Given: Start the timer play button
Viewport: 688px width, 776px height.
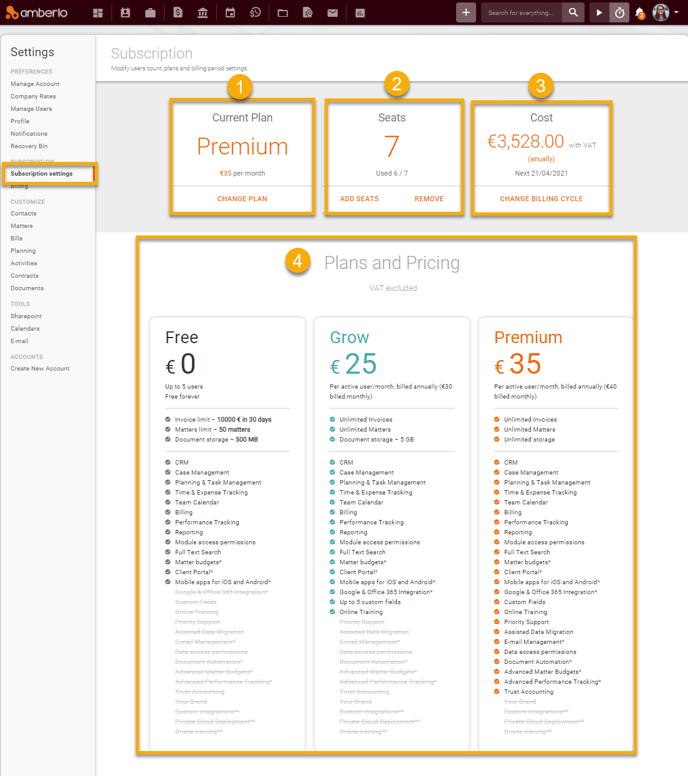Looking at the screenshot, I should (599, 13).
